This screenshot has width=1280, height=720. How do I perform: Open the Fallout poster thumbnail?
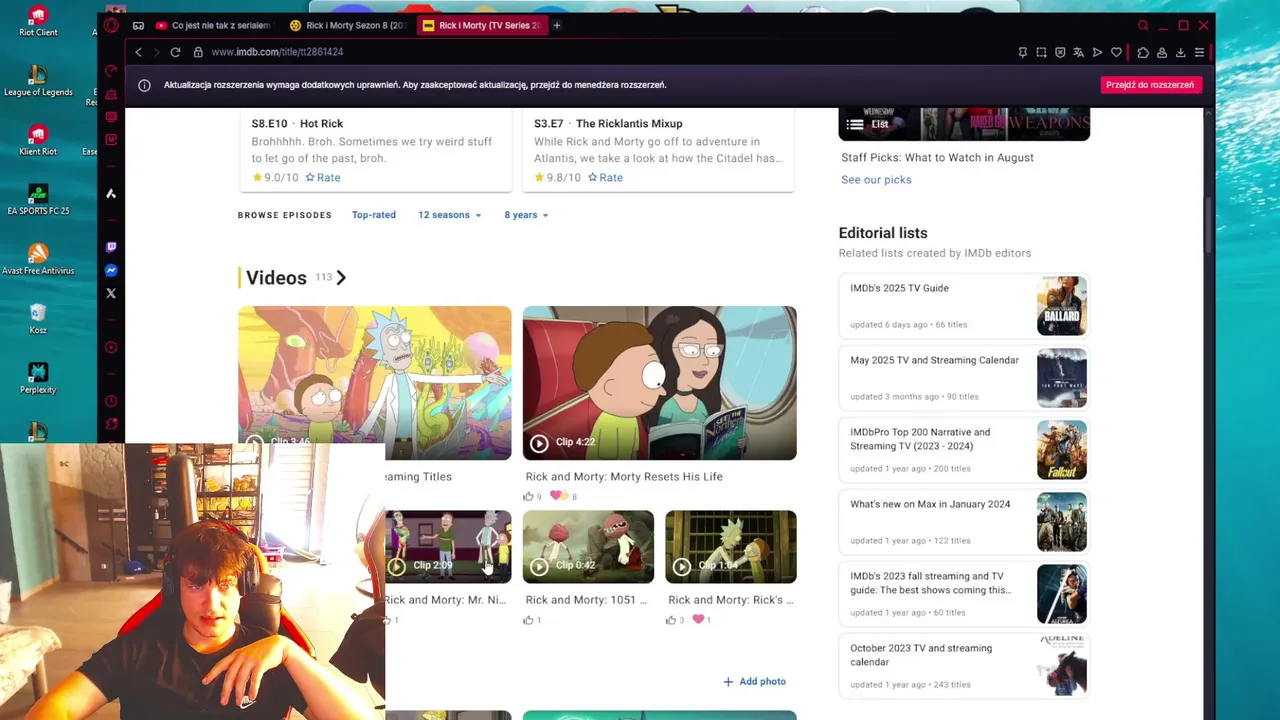click(x=1062, y=450)
